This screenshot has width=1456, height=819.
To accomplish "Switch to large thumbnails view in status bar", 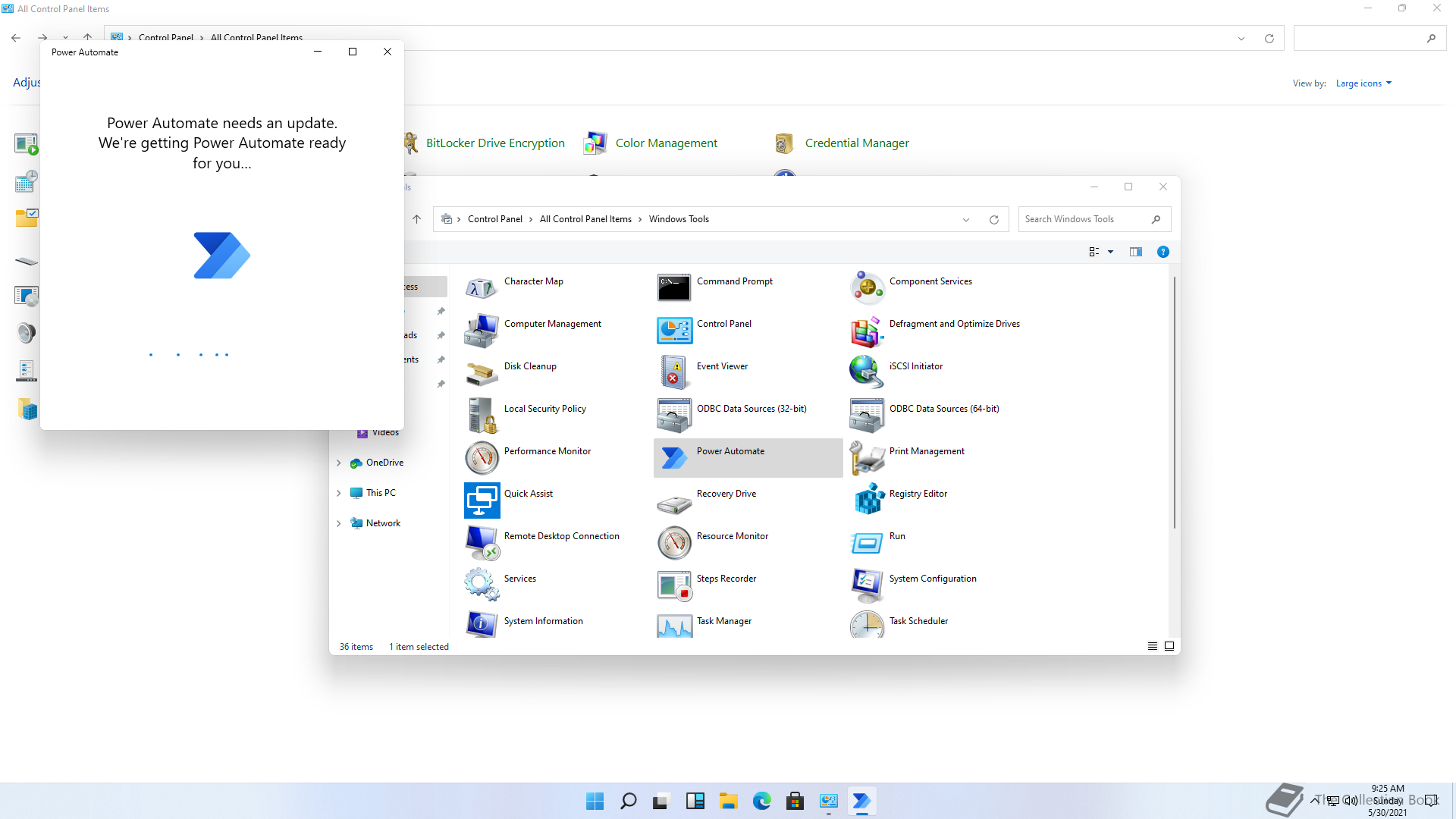I will tap(1169, 646).
